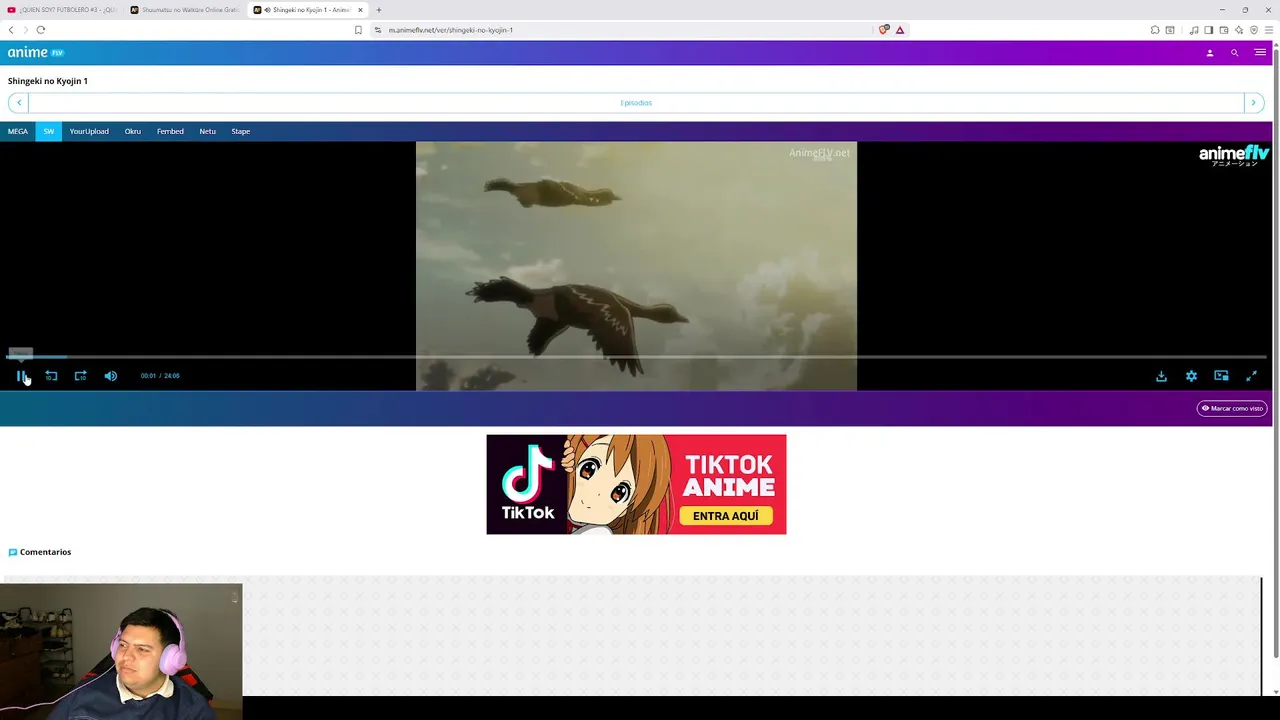Go to next episode arrow
The width and height of the screenshot is (1280, 720).
click(1254, 103)
